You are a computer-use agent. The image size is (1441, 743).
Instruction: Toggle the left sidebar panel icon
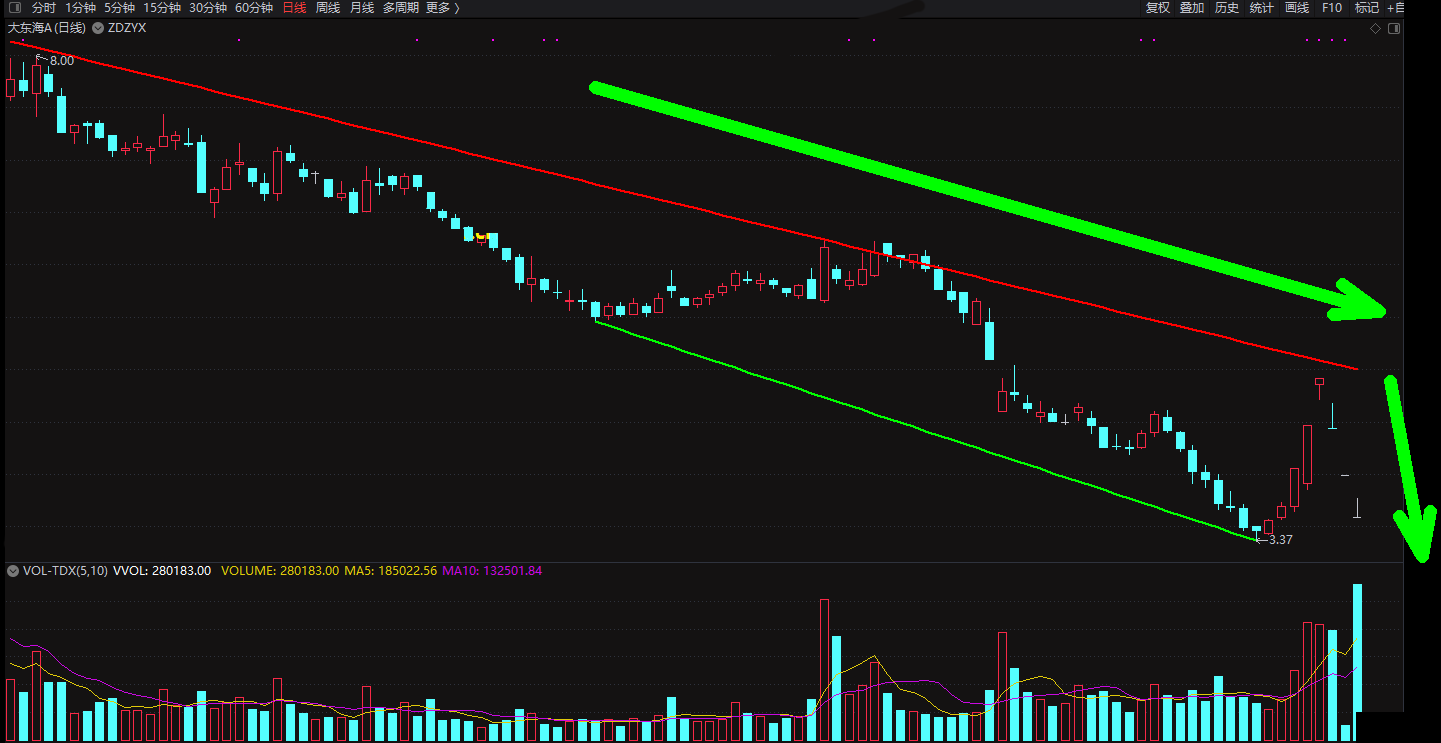click(x=14, y=8)
